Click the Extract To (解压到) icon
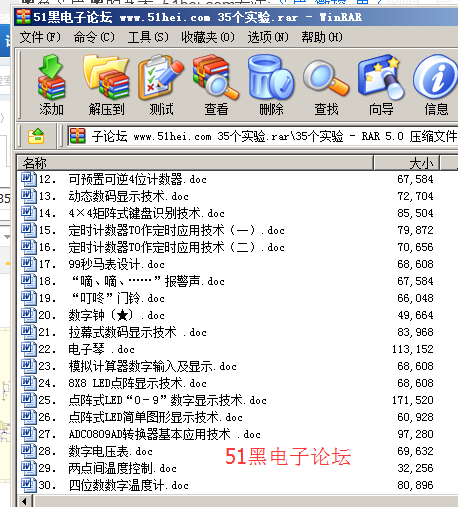Viewport: 458px width, 507px height. click(106, 77)
